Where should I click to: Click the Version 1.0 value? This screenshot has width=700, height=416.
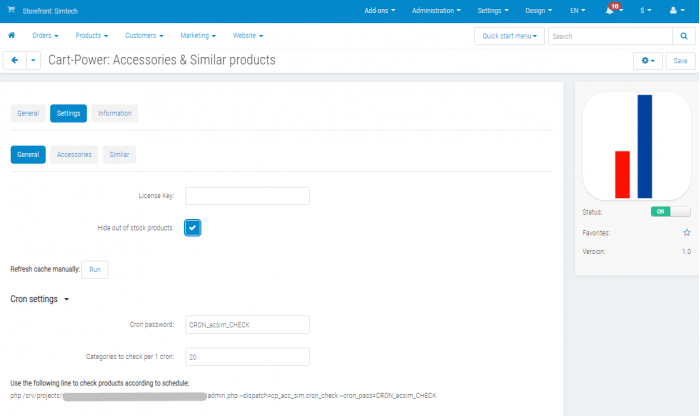point(686,252)
